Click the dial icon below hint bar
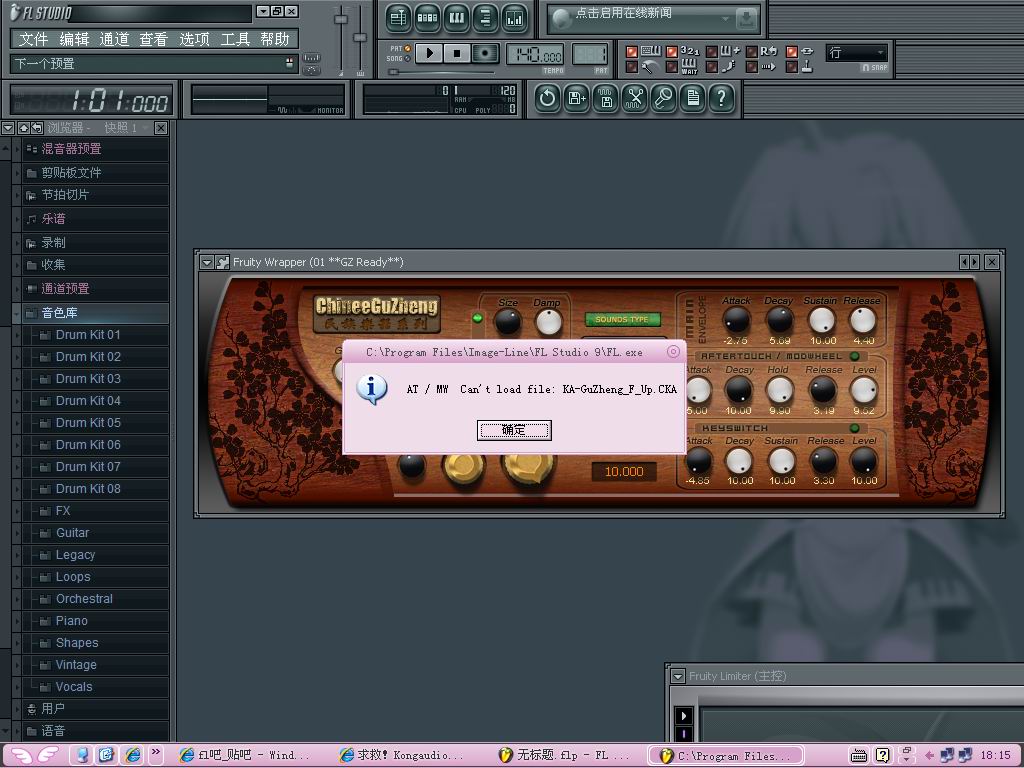 coord(312,70)
